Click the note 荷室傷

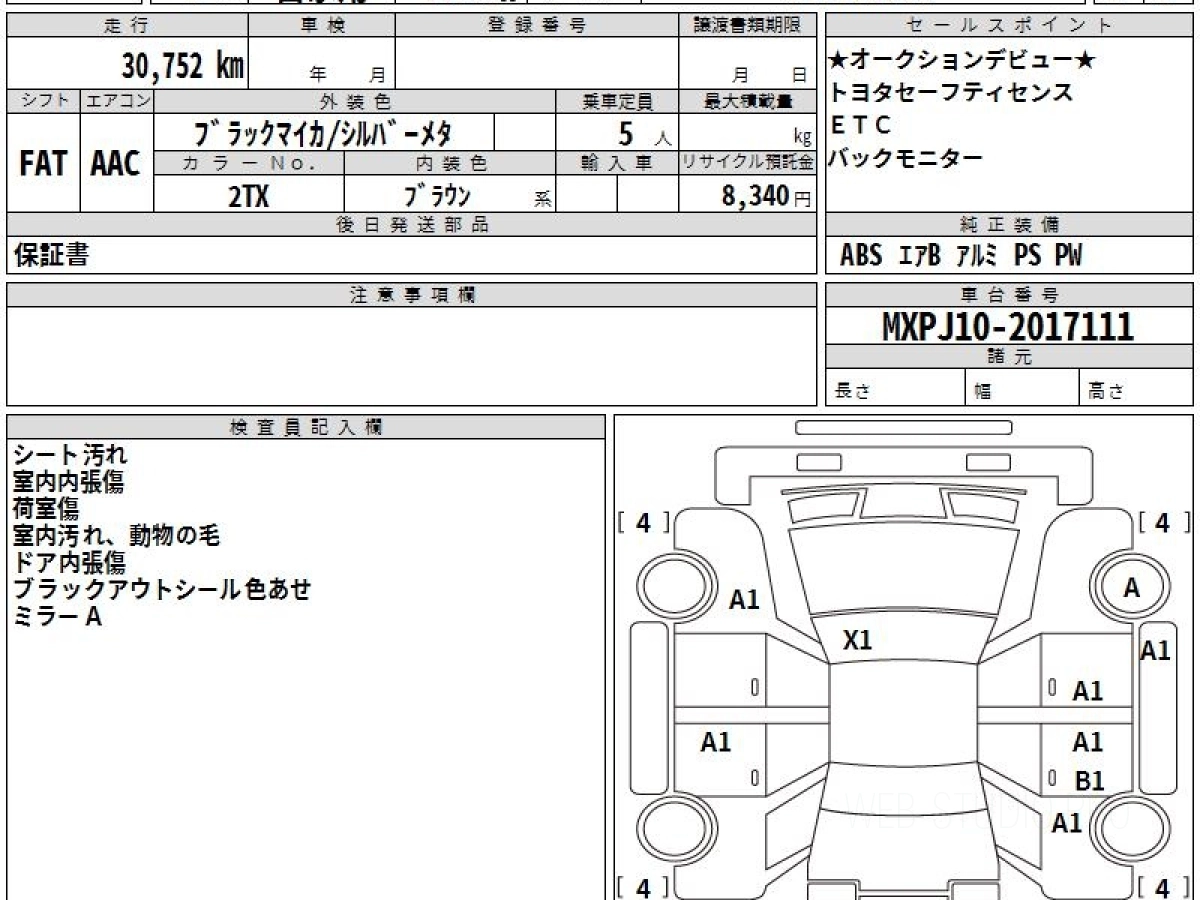[46, 509]
